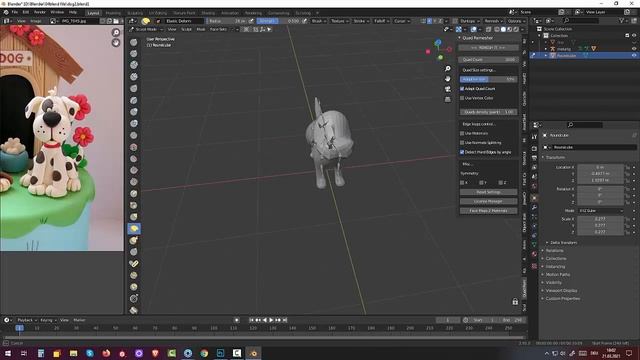This screenshot has width=640, height=360.
Task: Open the Falloff dropdown in header
Action: (381, 21)
